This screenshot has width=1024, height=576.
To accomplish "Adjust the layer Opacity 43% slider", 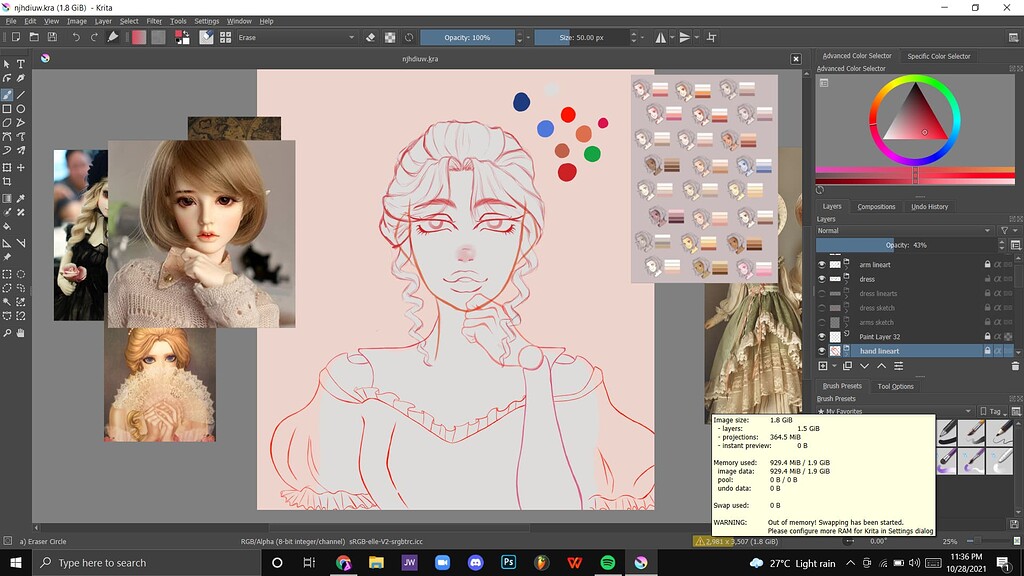I will click(905, 245).
